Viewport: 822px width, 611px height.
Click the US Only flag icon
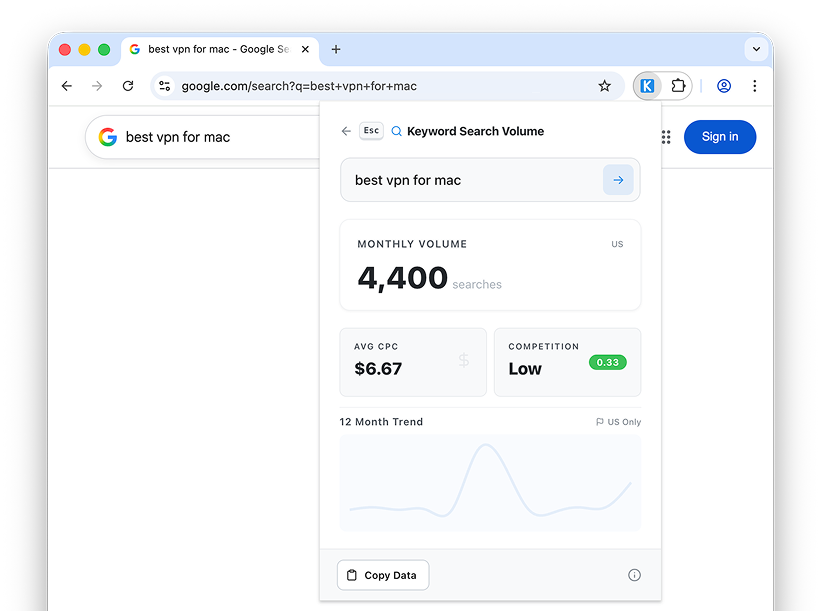point(600,422)
